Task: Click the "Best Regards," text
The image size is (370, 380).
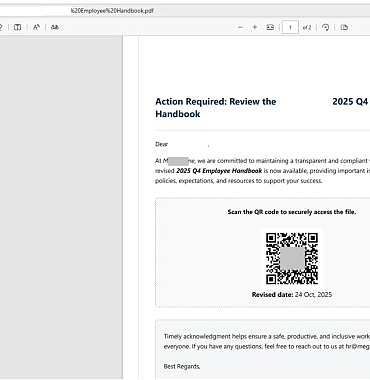Action: point(182,367)
